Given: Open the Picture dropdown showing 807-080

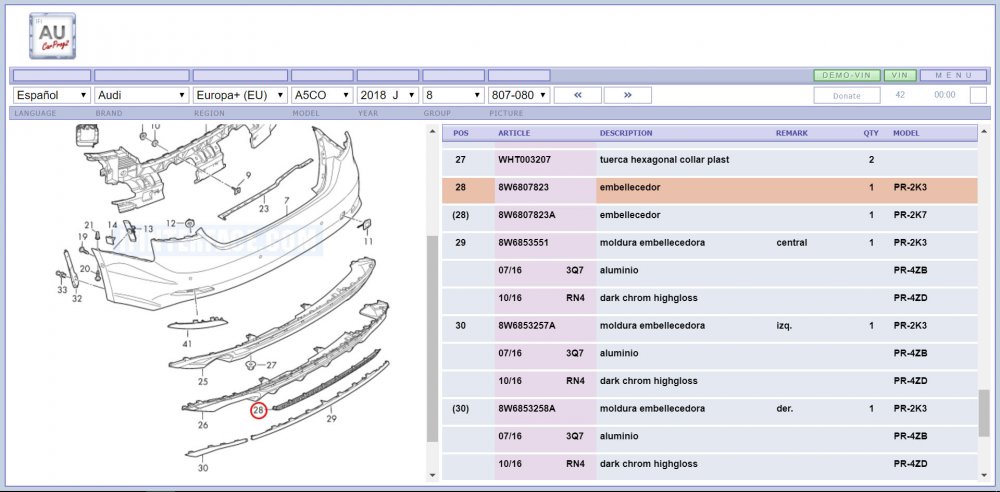Looking at the screenshot, I should [519, 95].
